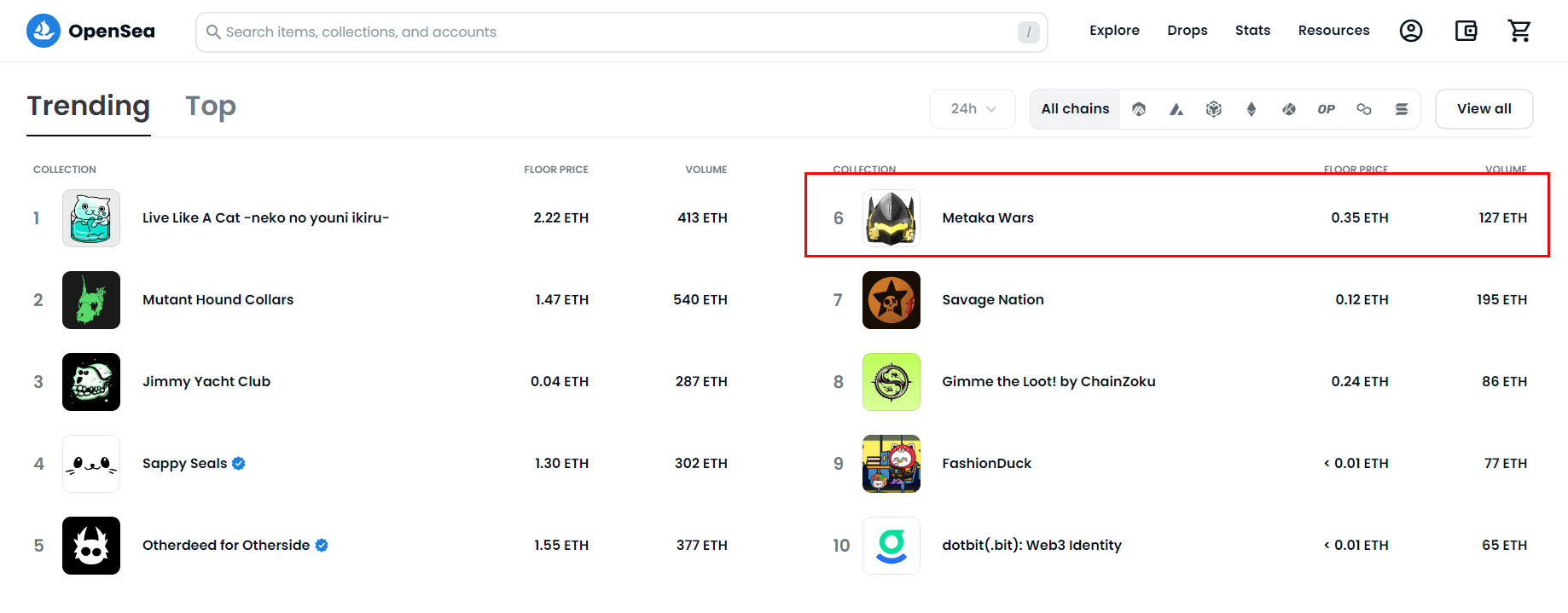Viewport: 1568px width, 613px height.
Task: Open the Explore menu
Action: click(1114, 31)
